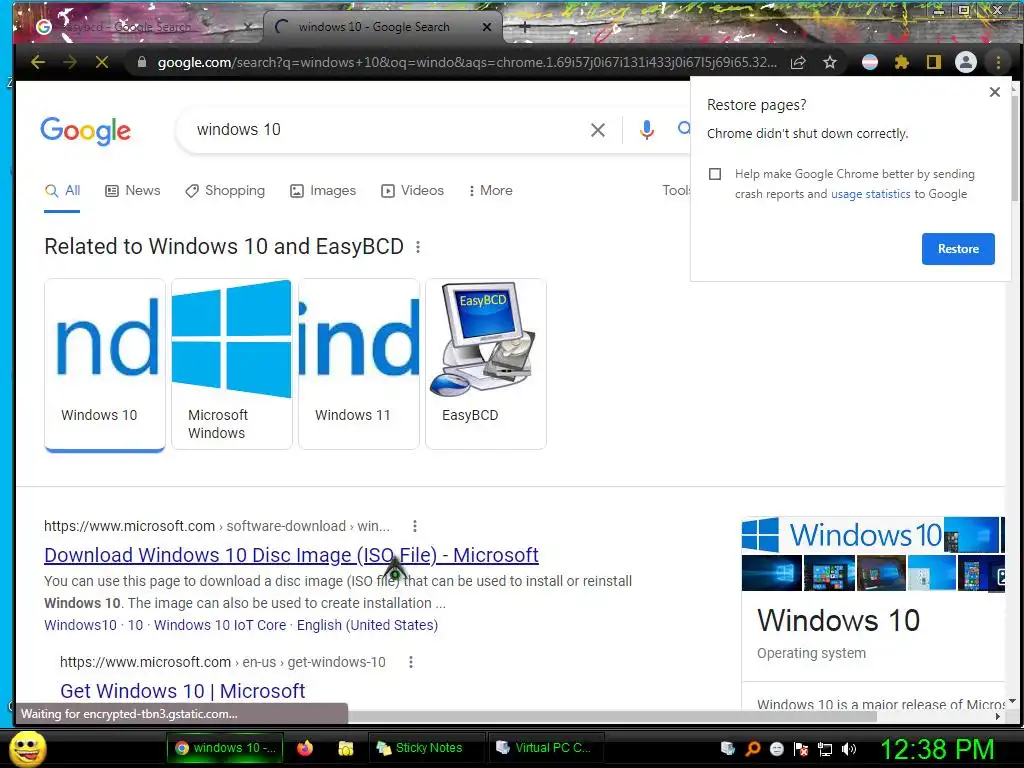This screenshot has width=1024, height=768.
Task: Select the EasyBCD related card
Action: [x=486, y=364]
